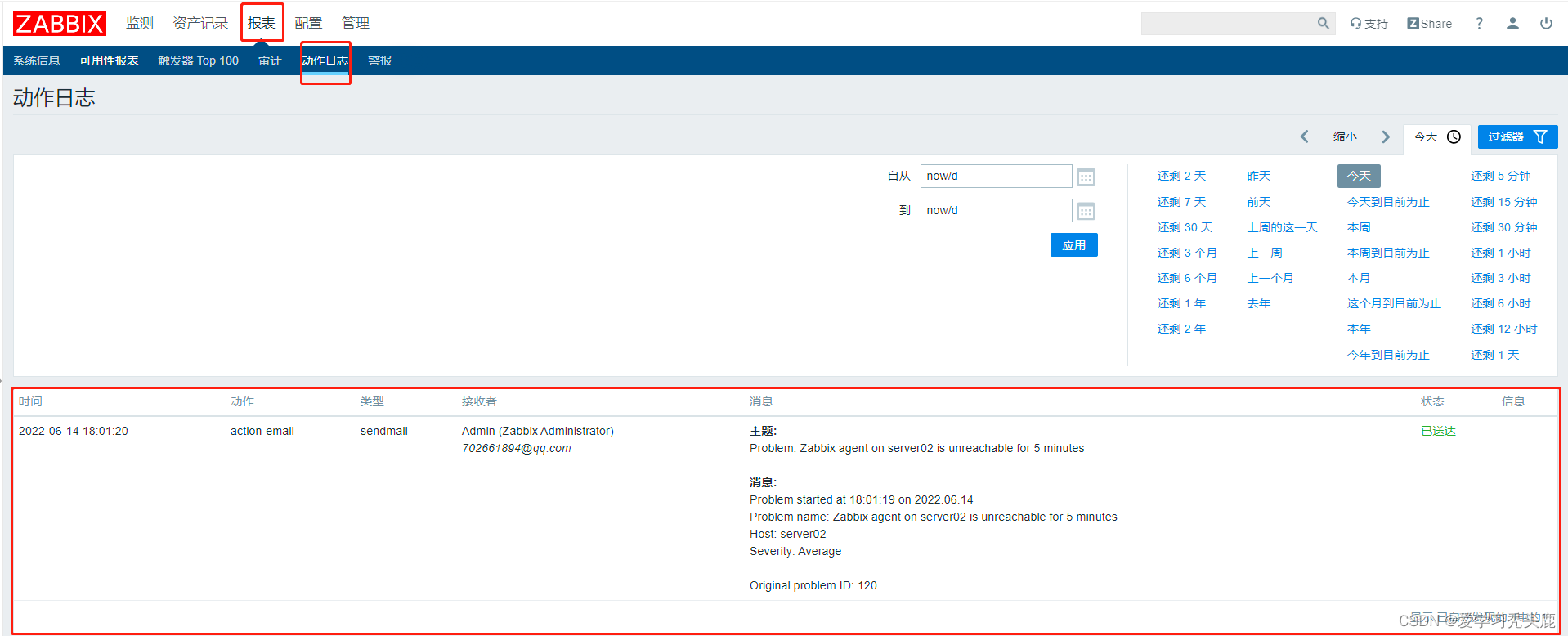This screenshot has height=636, width=1568.
Task: Select 还剩 1 天 time range
Action: coord(1494,355)
